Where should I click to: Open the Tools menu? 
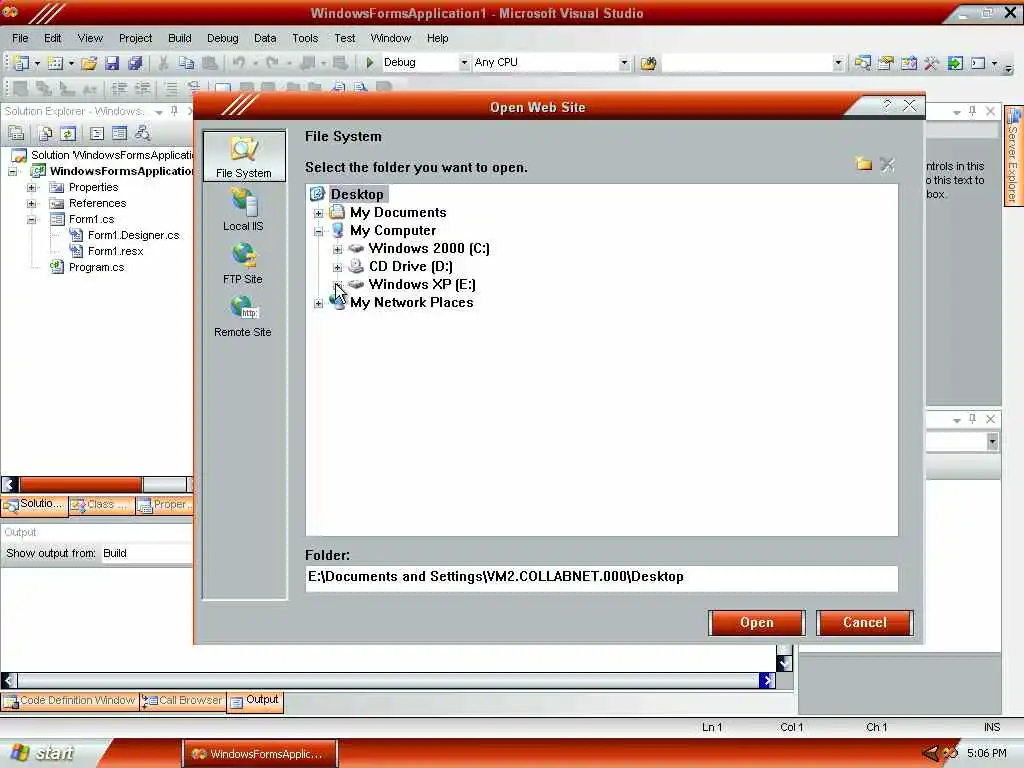pos(305,39)
